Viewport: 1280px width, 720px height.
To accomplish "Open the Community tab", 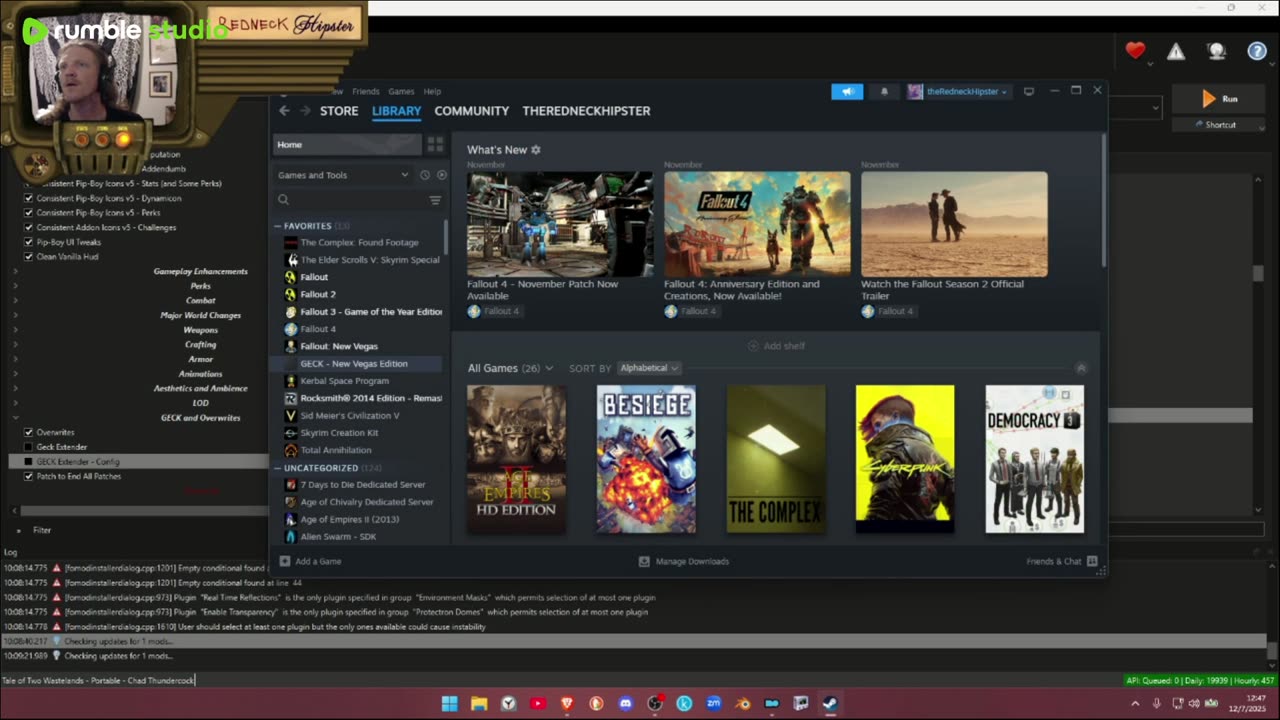I will (x=472, y=111).
